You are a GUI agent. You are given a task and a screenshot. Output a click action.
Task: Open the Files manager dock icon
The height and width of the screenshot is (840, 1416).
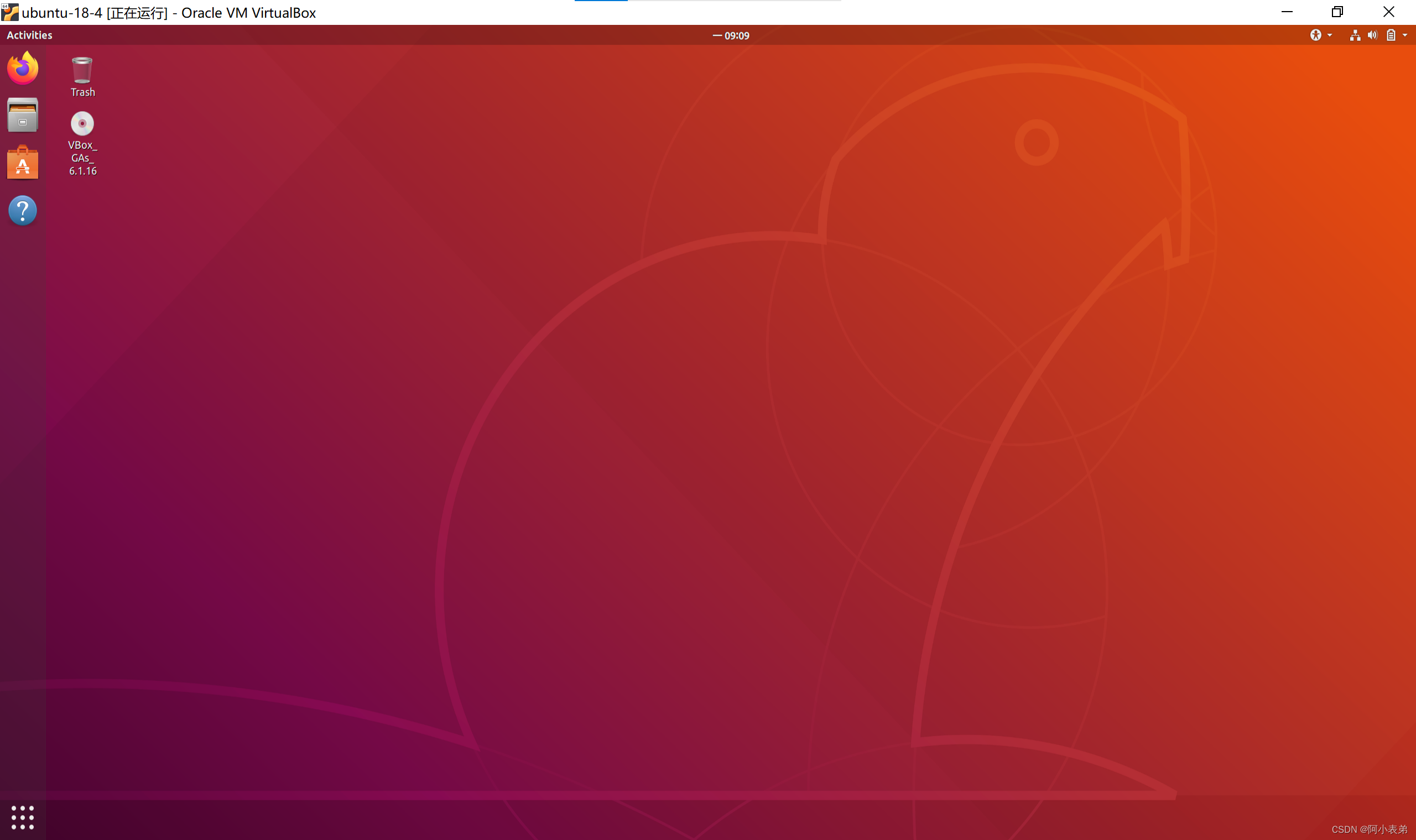[x=23, y=116]
